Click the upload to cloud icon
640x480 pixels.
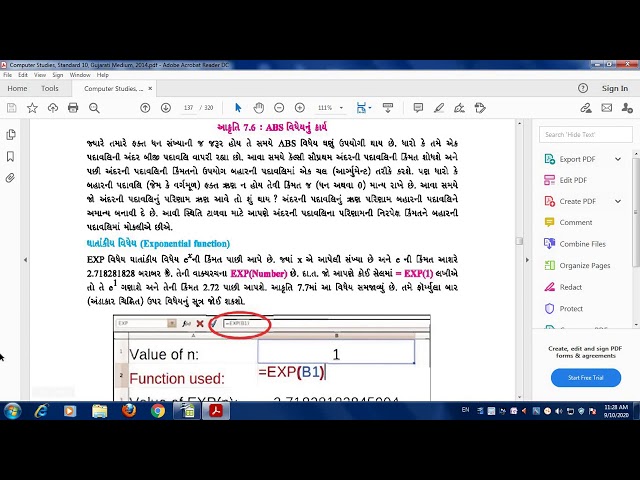[53, 108]
